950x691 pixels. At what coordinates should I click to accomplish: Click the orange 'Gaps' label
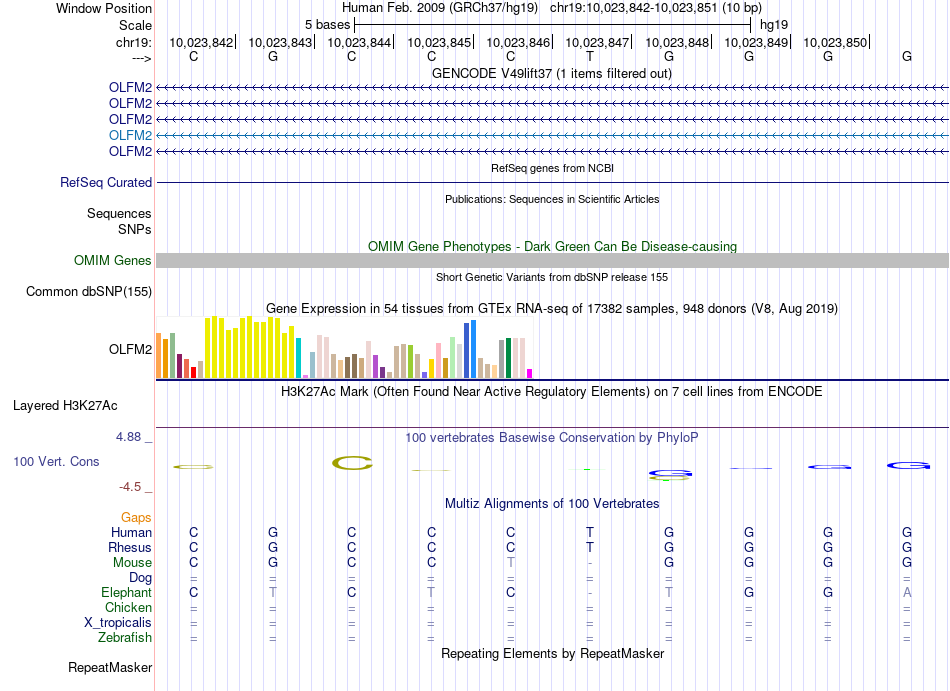(x=136, y=517)
